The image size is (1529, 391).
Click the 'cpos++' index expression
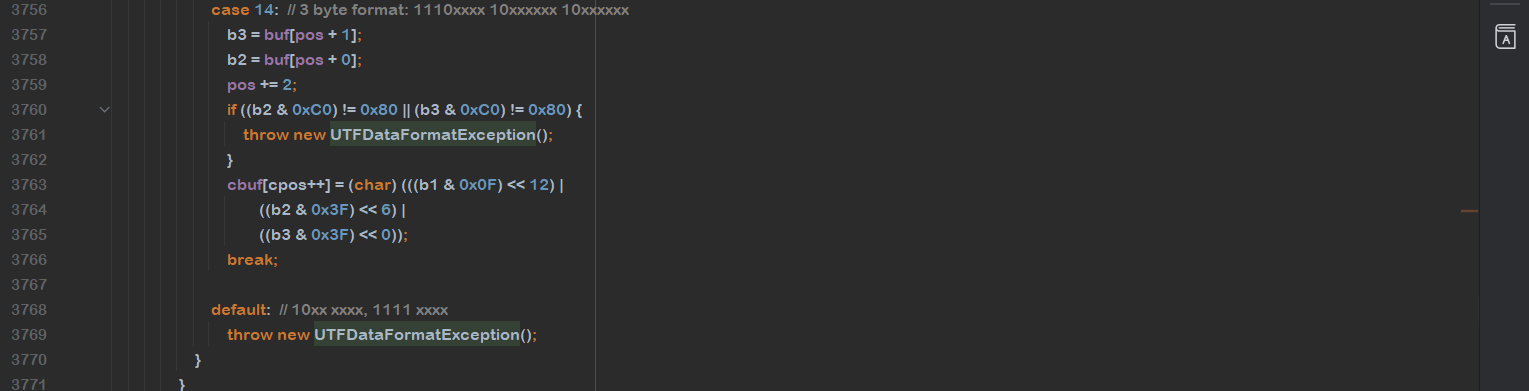[294, 185]
